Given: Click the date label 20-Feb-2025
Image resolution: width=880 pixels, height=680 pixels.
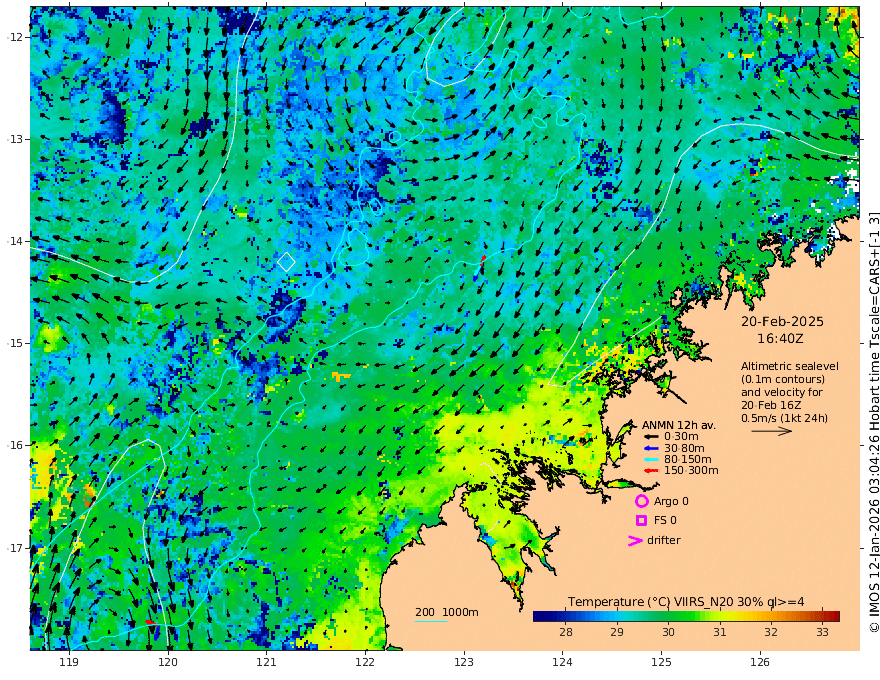Looking at the screenshot, I should [782, 322].
